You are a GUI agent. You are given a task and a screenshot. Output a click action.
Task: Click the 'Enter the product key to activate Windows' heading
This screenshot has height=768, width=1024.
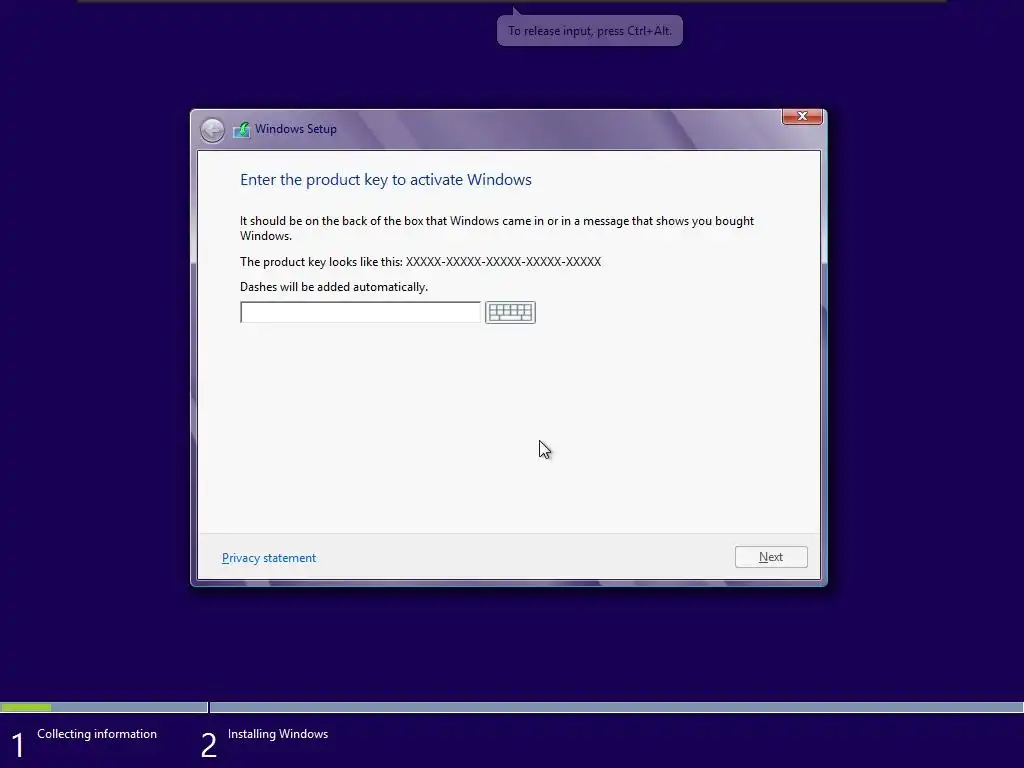386,180
